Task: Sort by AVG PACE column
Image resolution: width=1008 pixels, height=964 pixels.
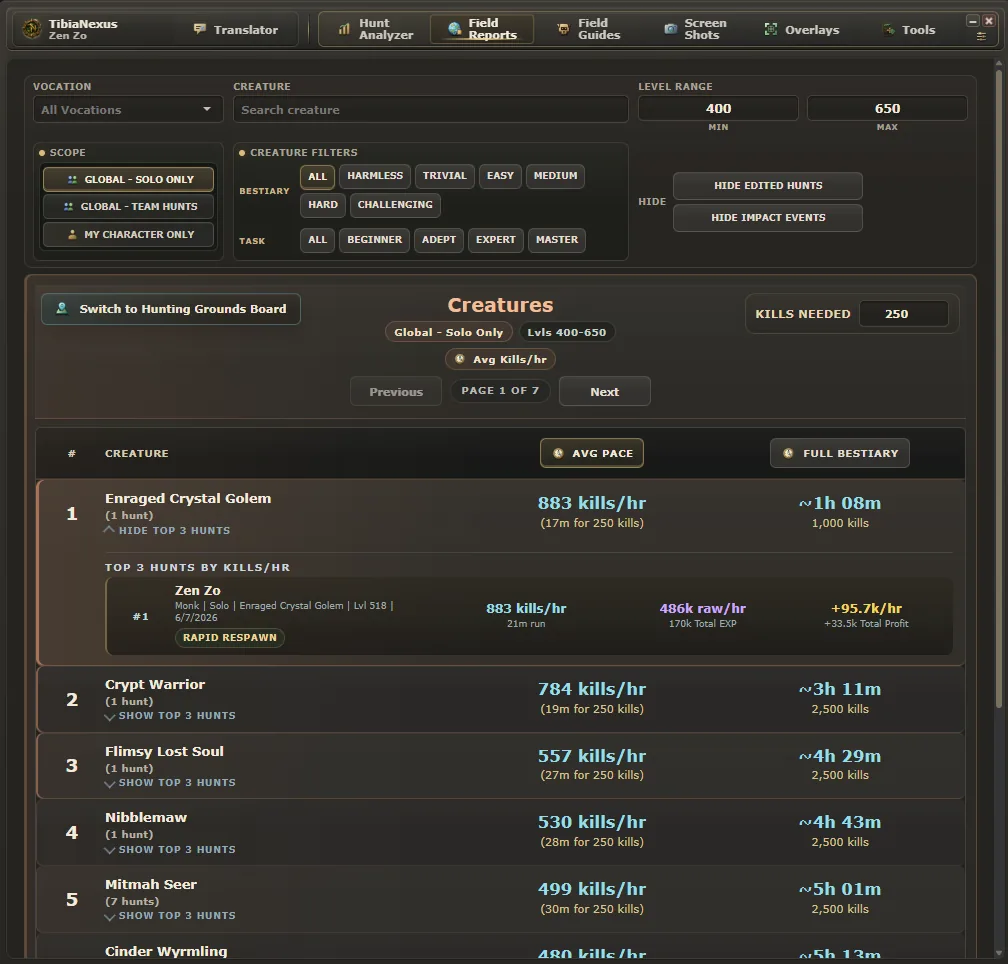Action: pyautogui.click(x=592, y=453)
